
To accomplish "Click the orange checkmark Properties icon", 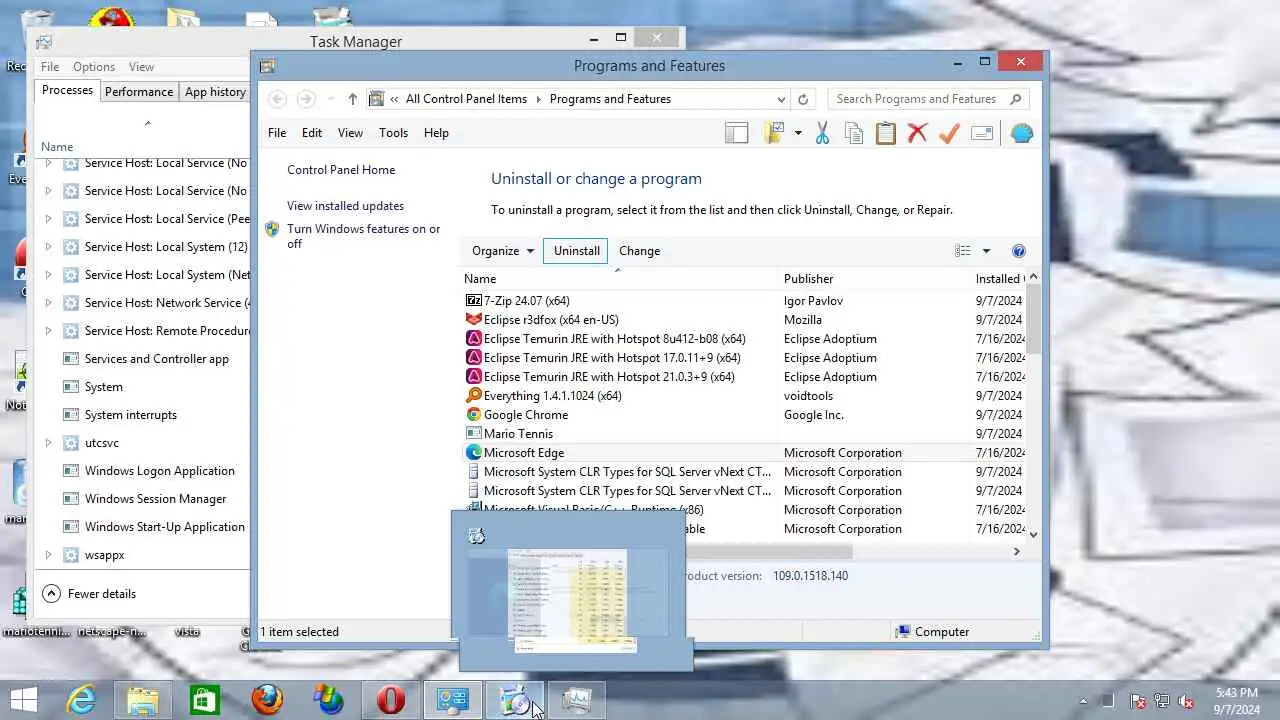I will pyautogui.click(x=949, y=133).
